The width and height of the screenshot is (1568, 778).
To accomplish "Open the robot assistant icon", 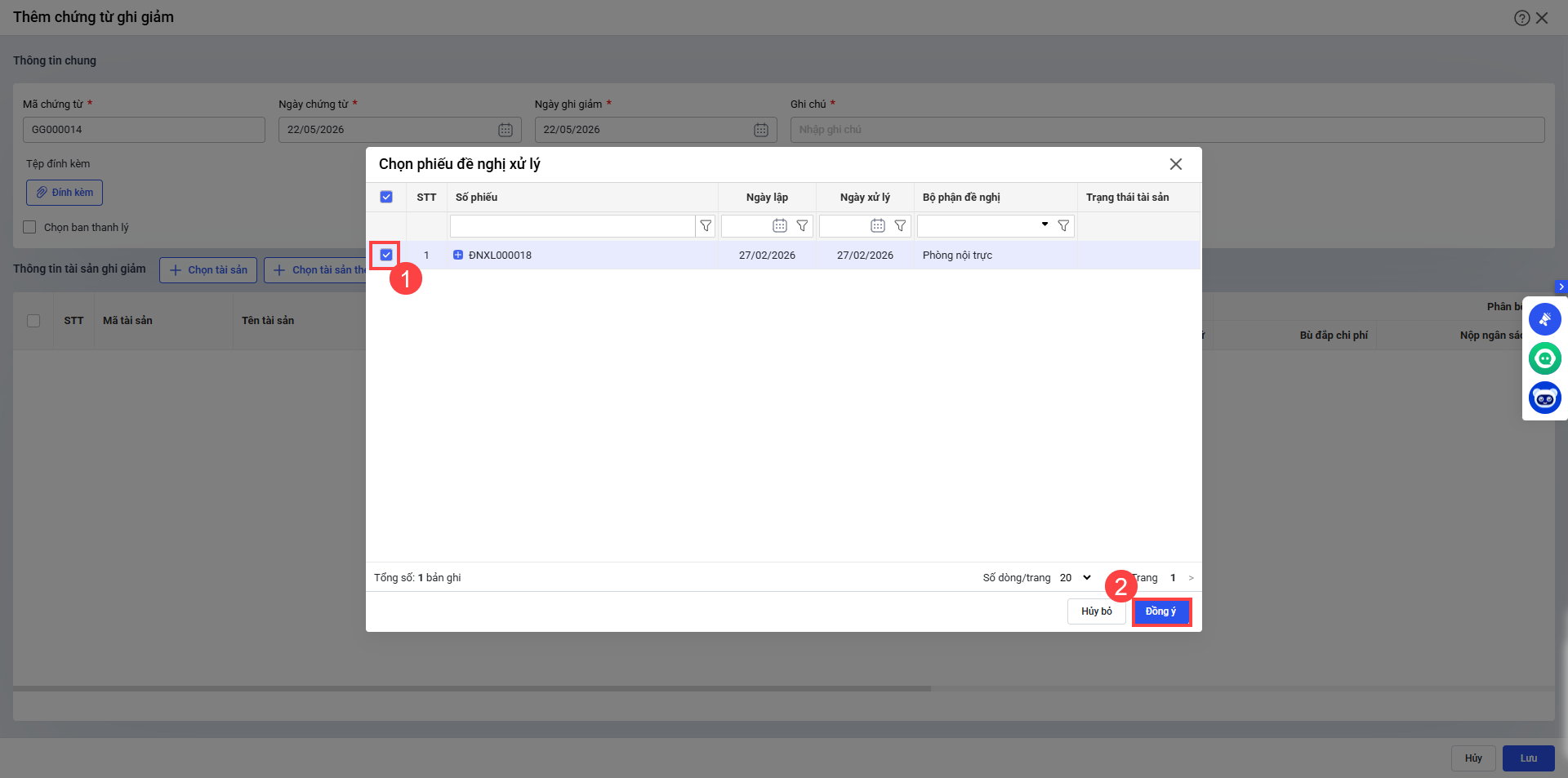I will click(x=1544, y=398).
